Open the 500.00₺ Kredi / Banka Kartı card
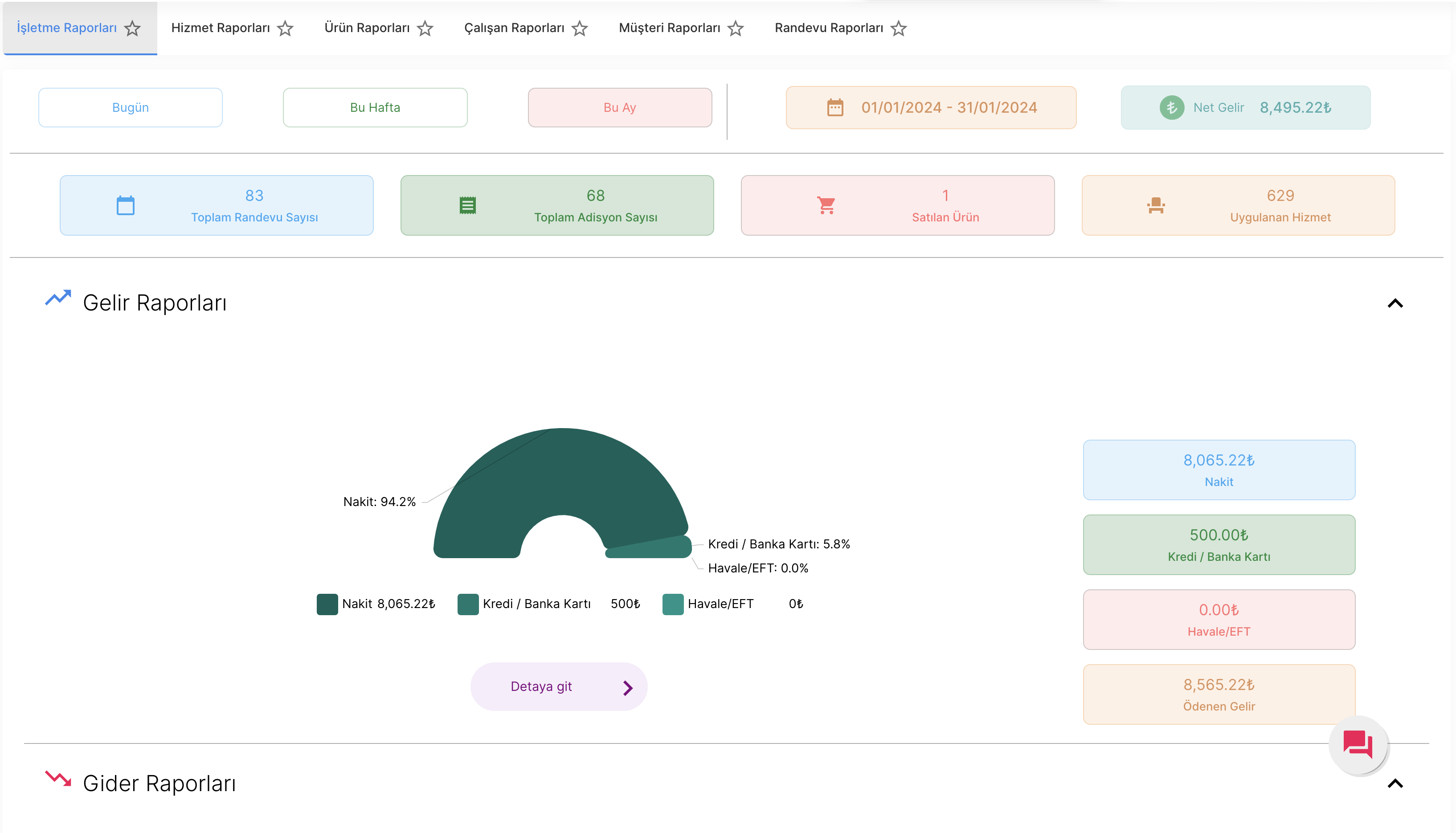The height and width of the screenshot is (833, 1456). (1219, 545)
